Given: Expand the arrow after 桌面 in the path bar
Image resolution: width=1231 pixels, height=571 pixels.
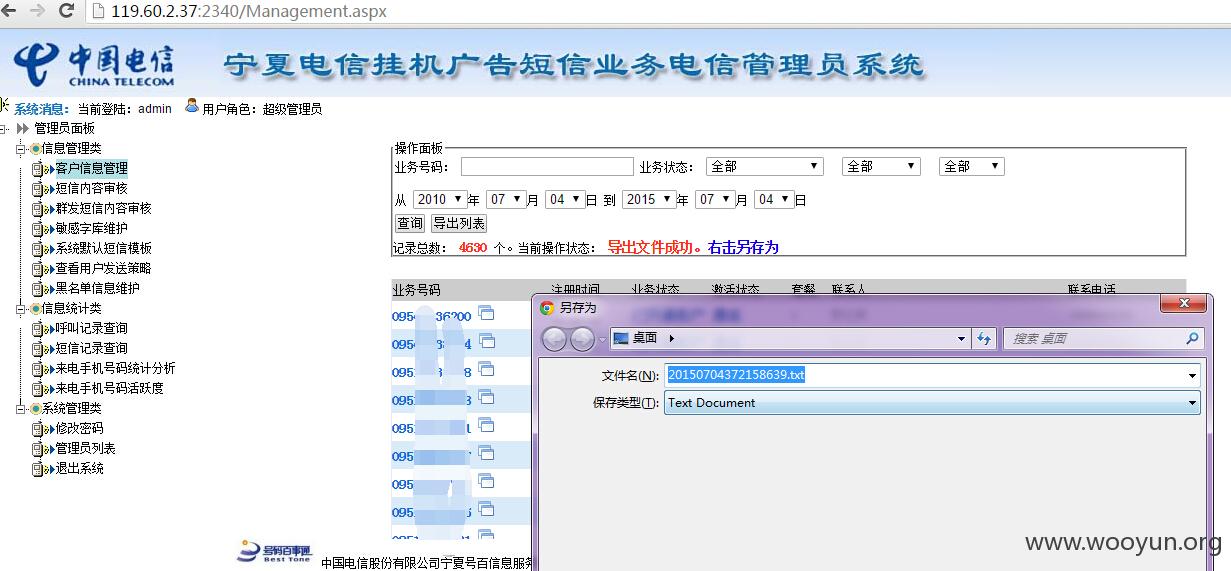Looking at the screenshot, I should (671, 338).
